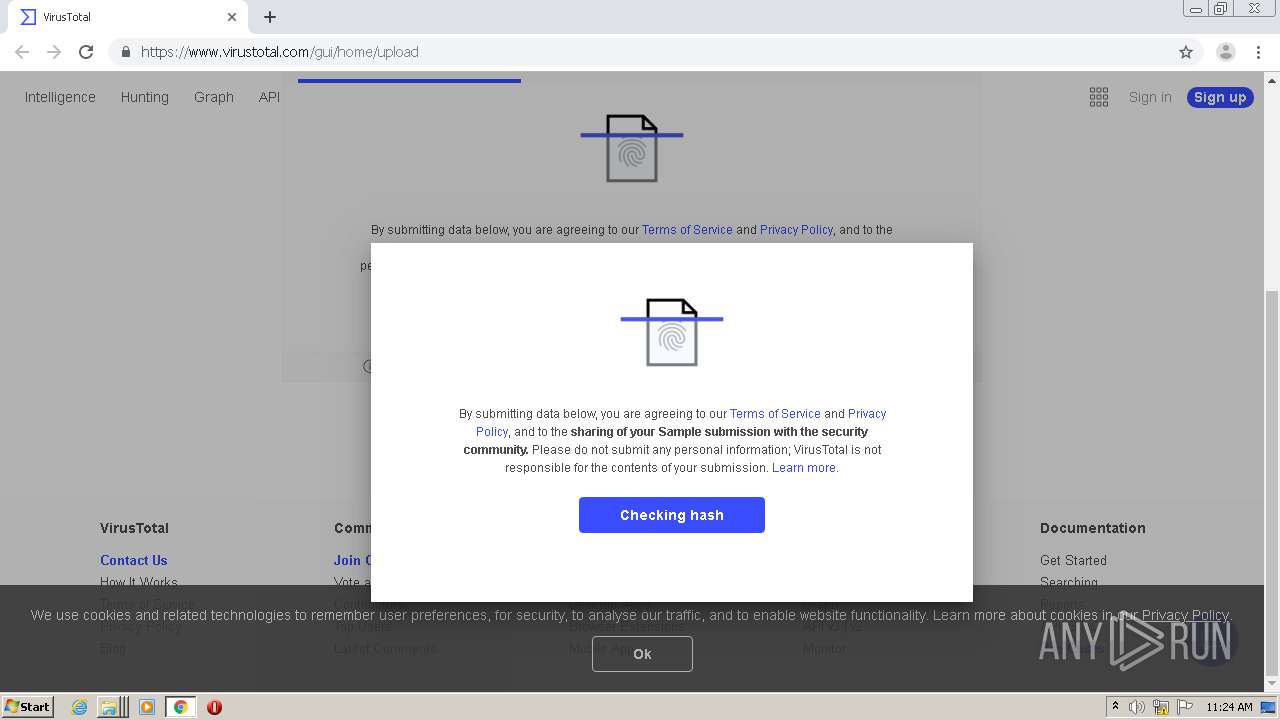Open the Windows Start menu
The image size is (1280, 720).
point(28,707)
